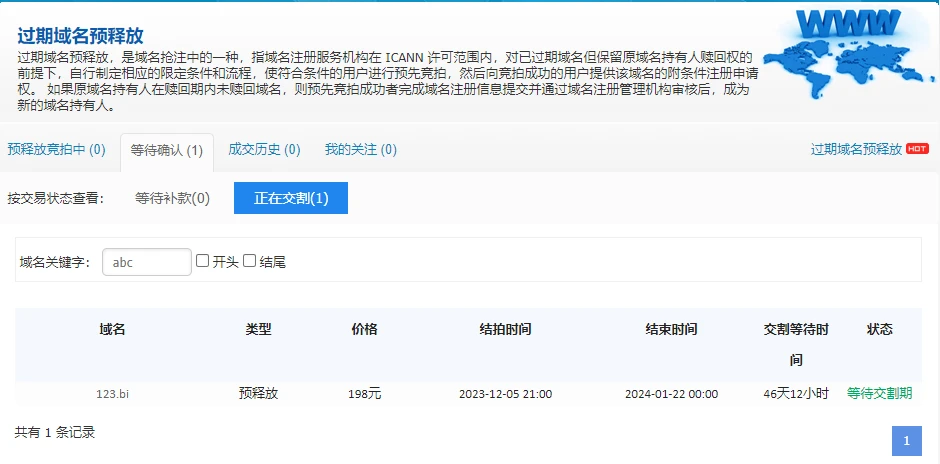Viewport: 940px width, 464px height.
Task: Click the 域名 column header
Action: 112,329
